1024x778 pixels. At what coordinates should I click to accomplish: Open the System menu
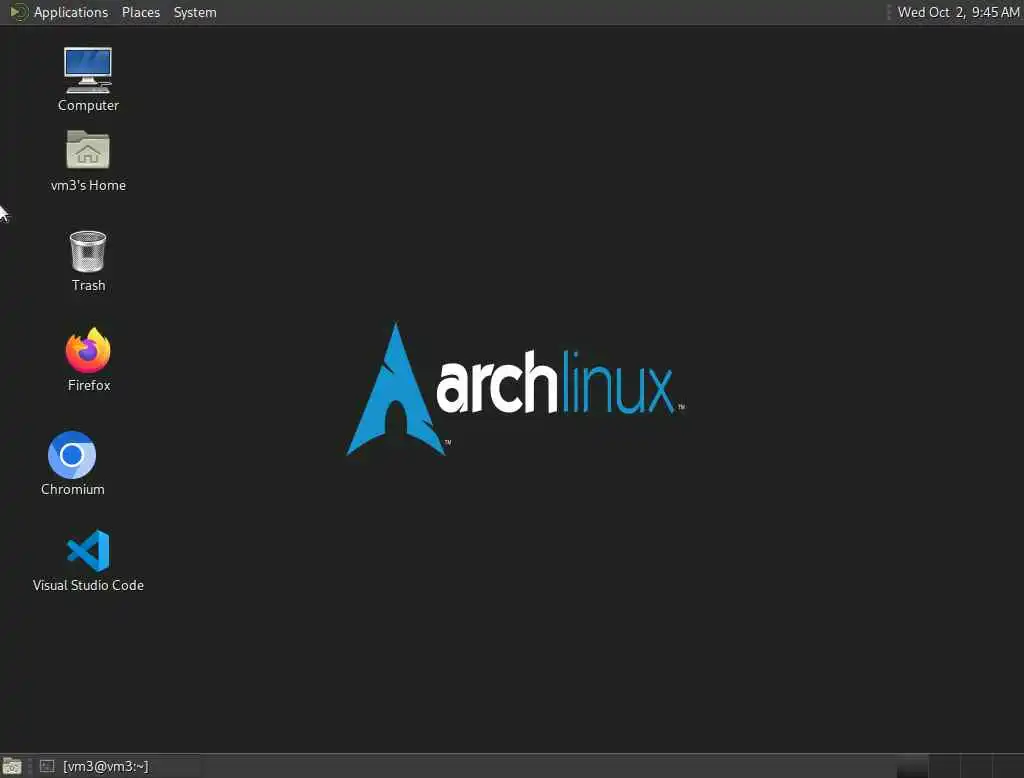[x=195, y=12]
